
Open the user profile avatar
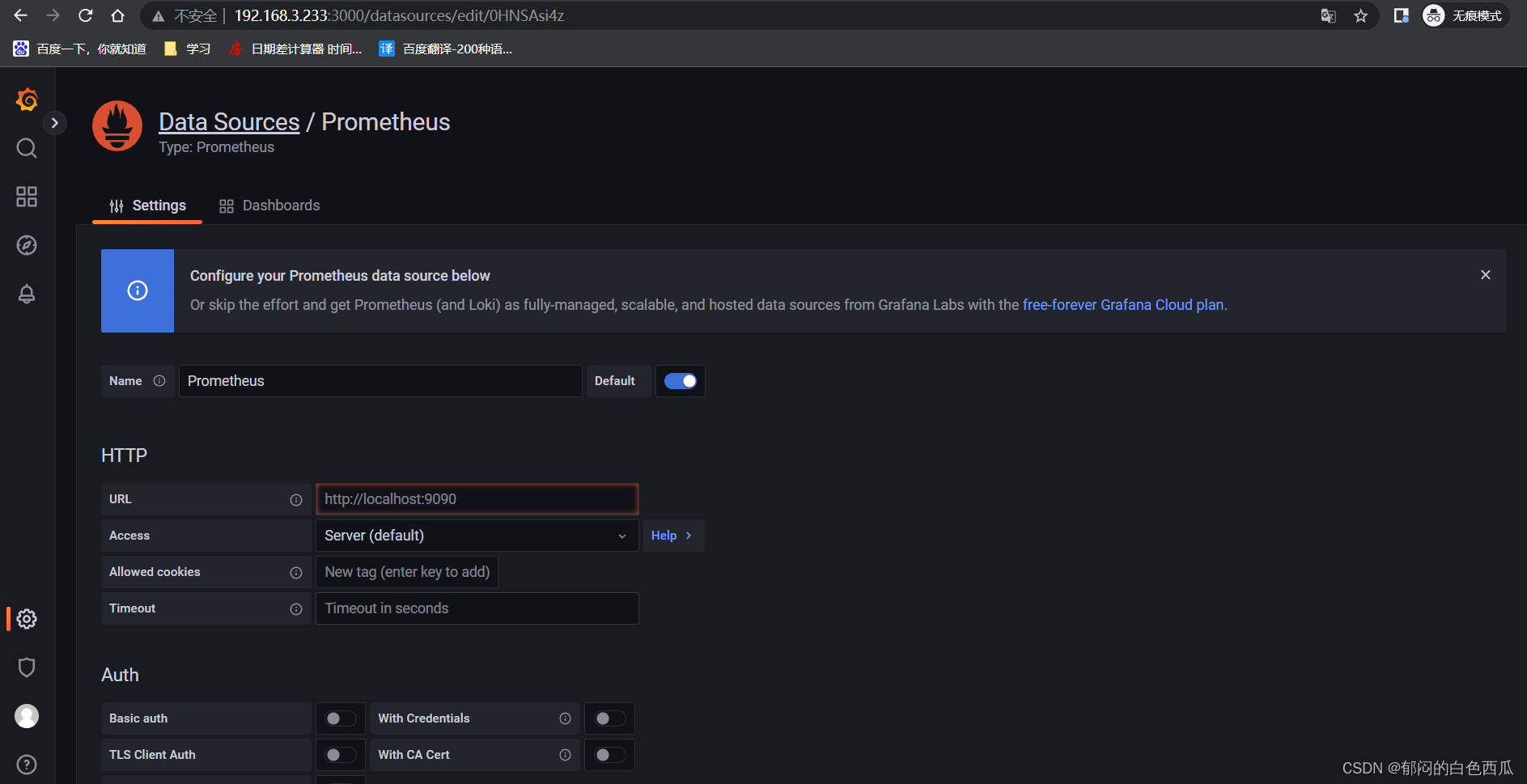tap(27, 716)
